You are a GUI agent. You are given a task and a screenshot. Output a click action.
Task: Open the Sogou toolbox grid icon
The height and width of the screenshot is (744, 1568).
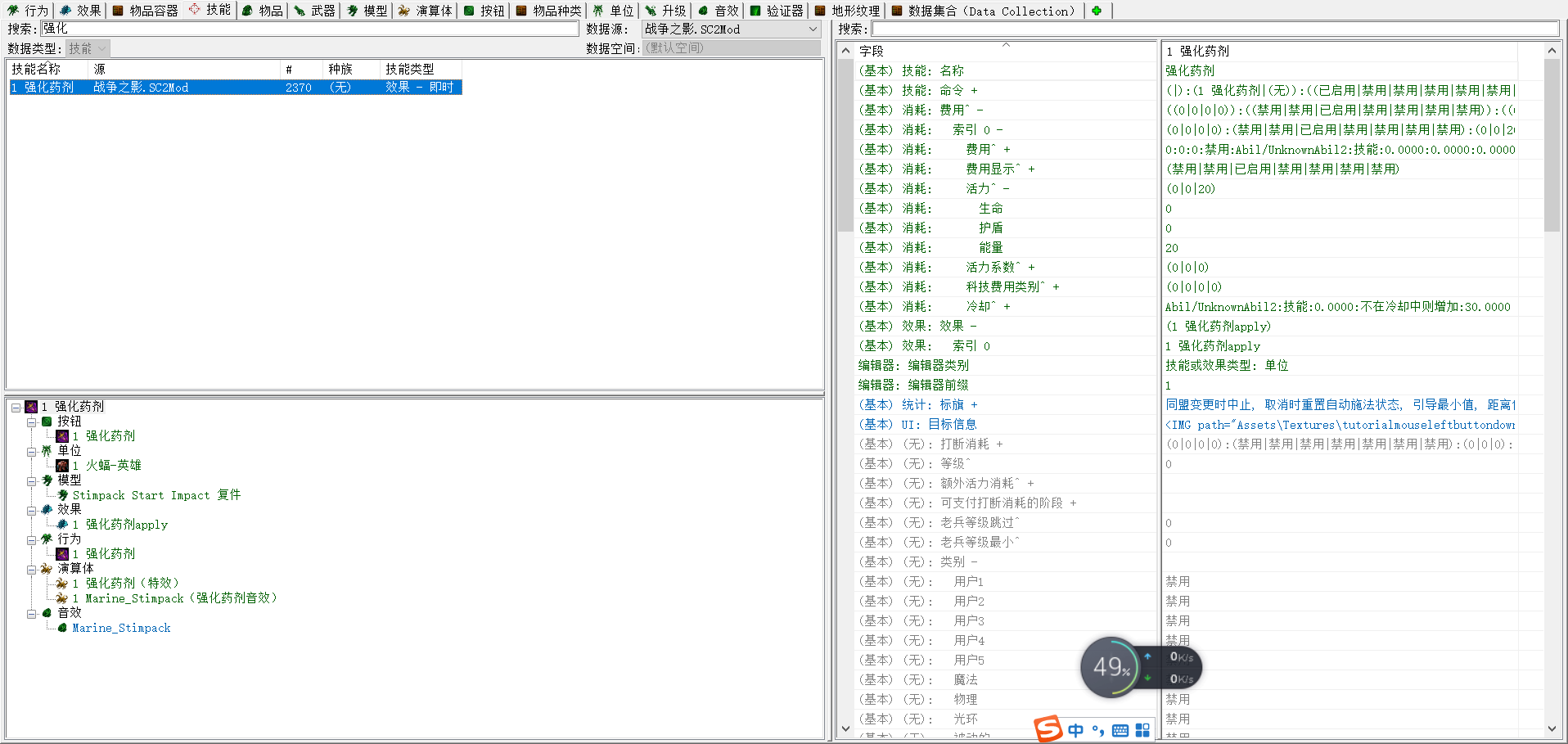click(x=1142, y=730)
